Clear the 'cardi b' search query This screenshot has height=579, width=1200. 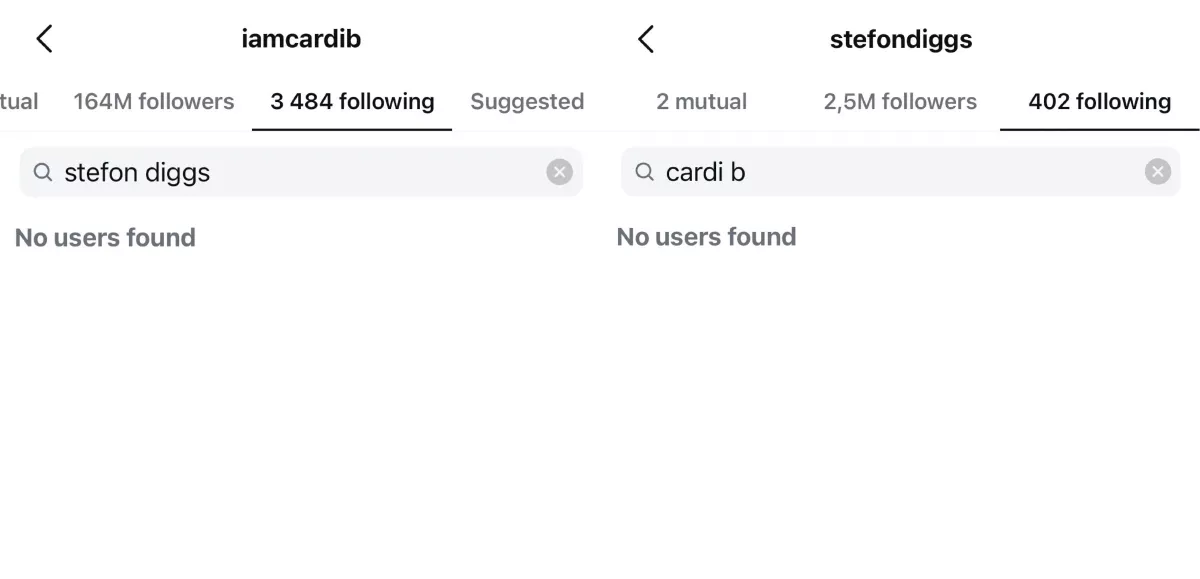[x=1157, y=171]
